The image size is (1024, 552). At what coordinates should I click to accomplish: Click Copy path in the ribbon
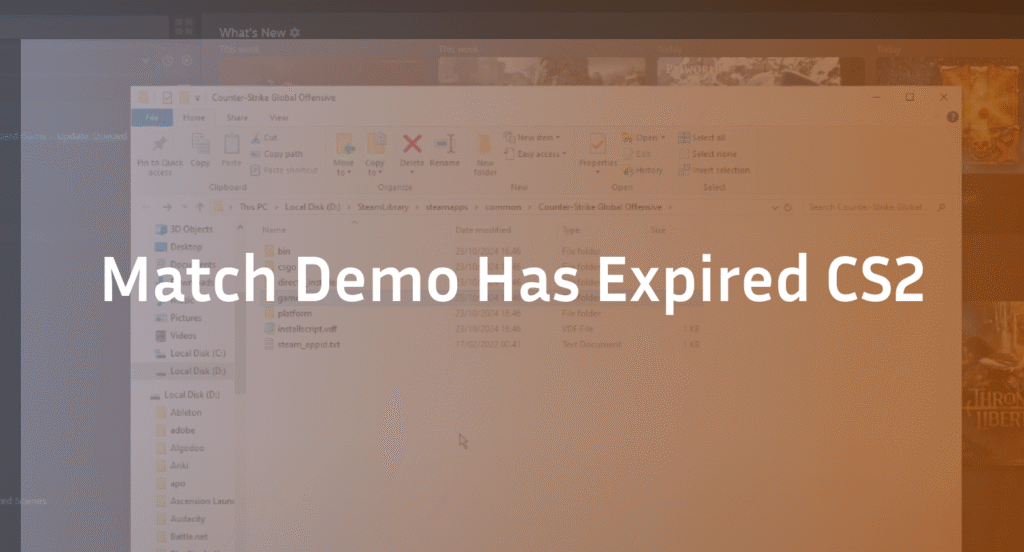[x=277, y=154]
